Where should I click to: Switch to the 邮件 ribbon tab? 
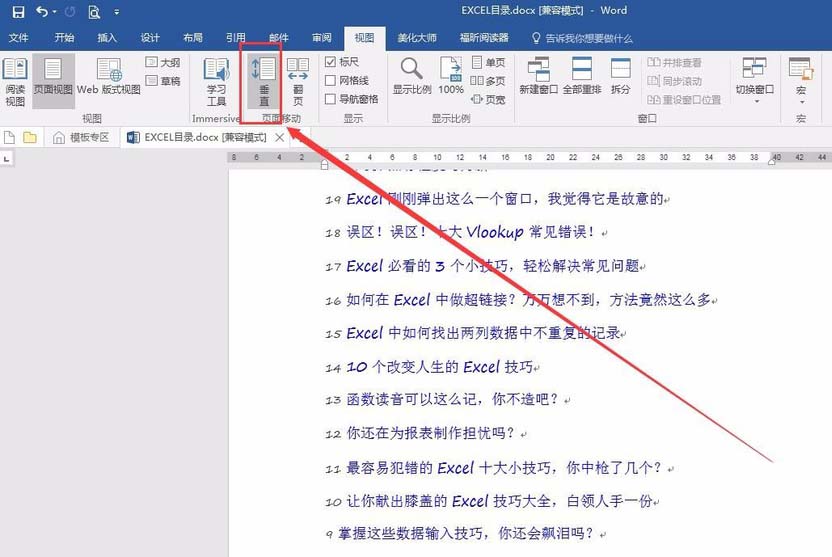279,38
